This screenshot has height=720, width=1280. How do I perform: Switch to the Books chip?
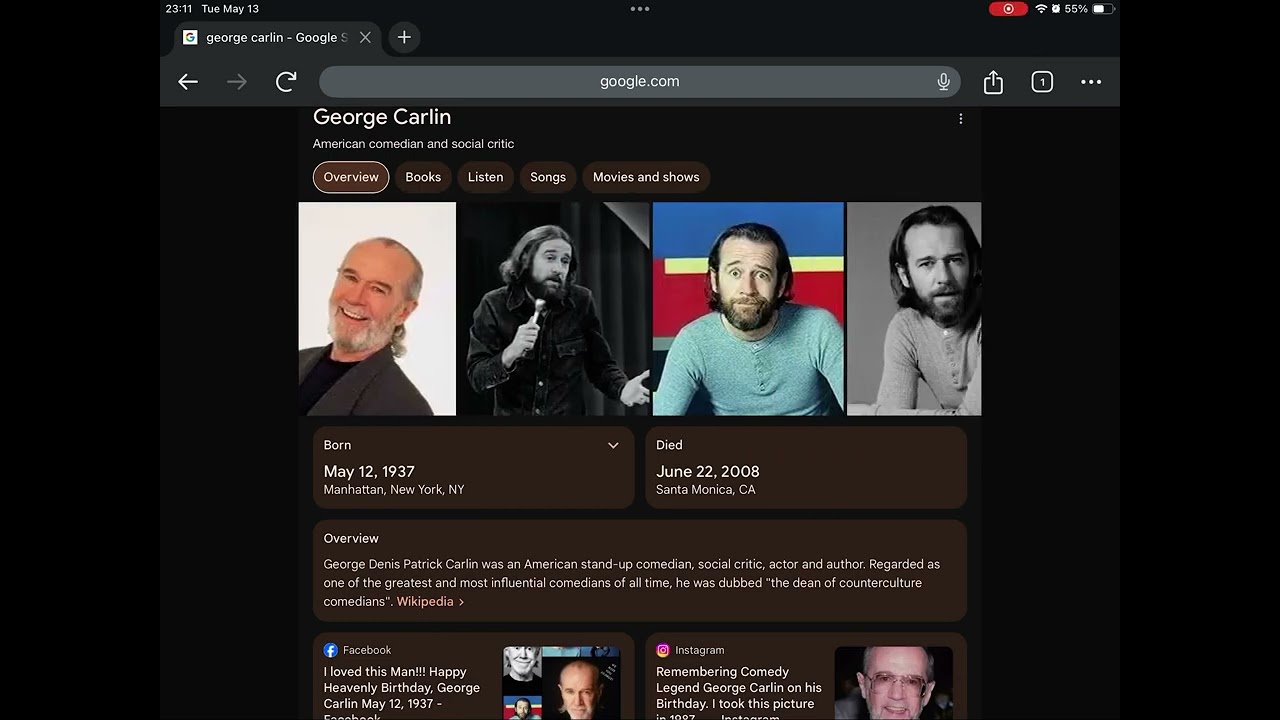pyautogui.click(x=423, y=177)
